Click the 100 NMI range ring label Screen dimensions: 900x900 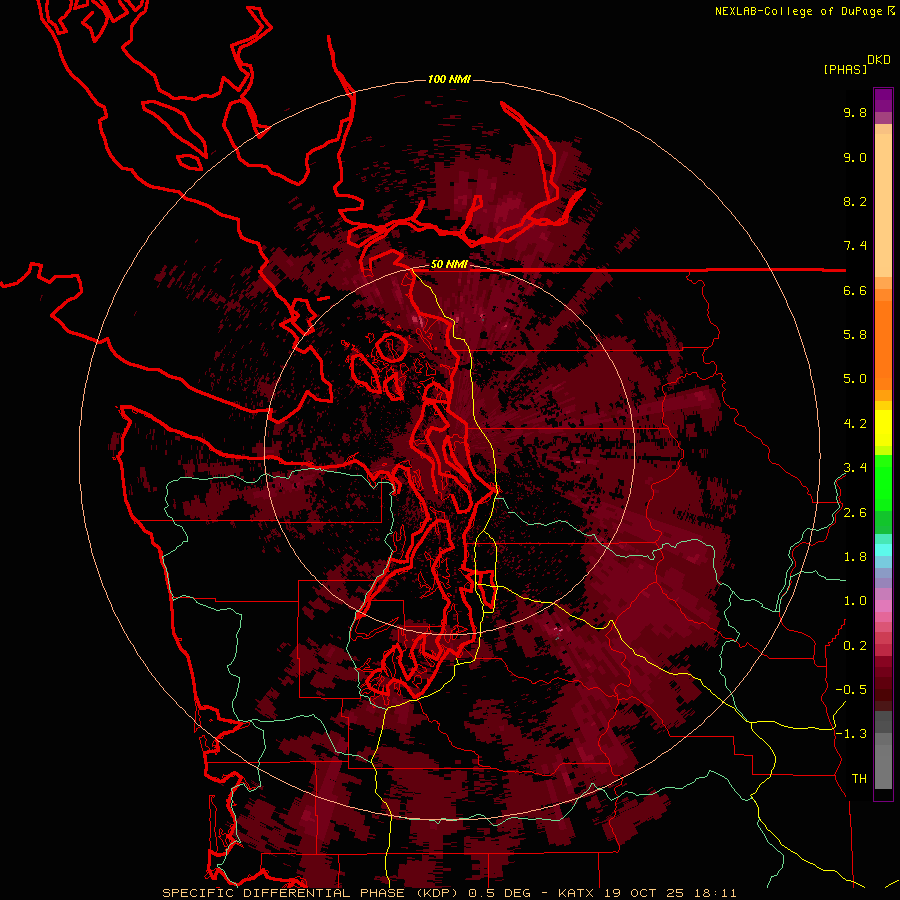tap(449, 79)
